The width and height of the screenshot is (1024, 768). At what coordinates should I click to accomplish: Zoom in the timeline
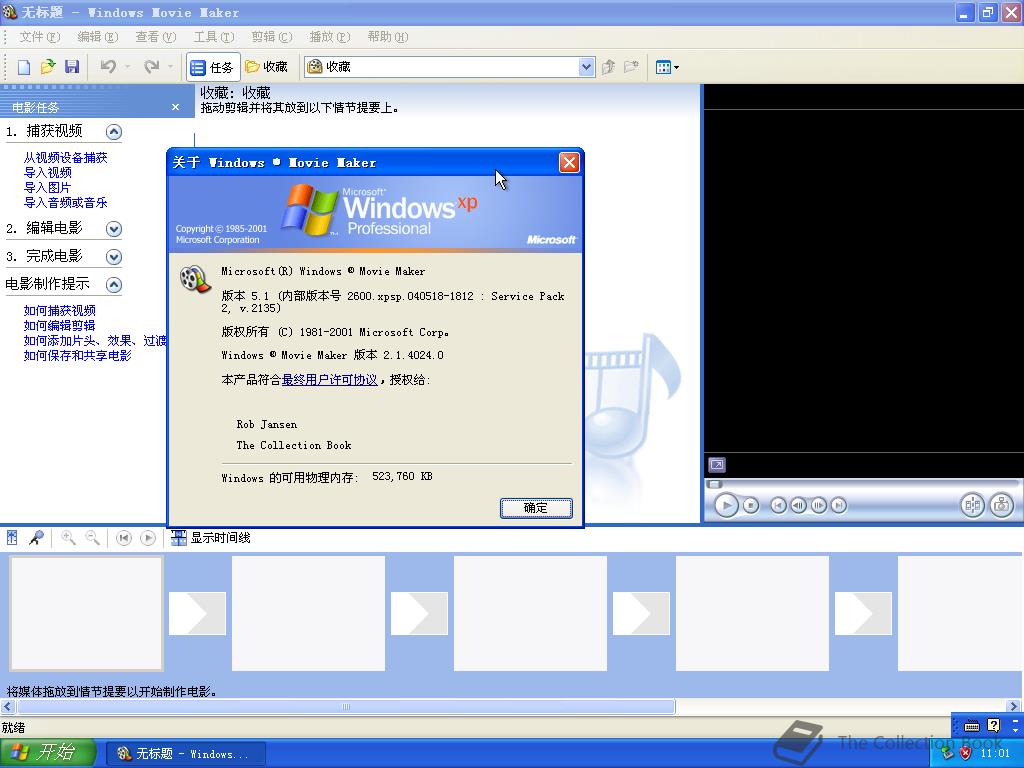point(68,537)
